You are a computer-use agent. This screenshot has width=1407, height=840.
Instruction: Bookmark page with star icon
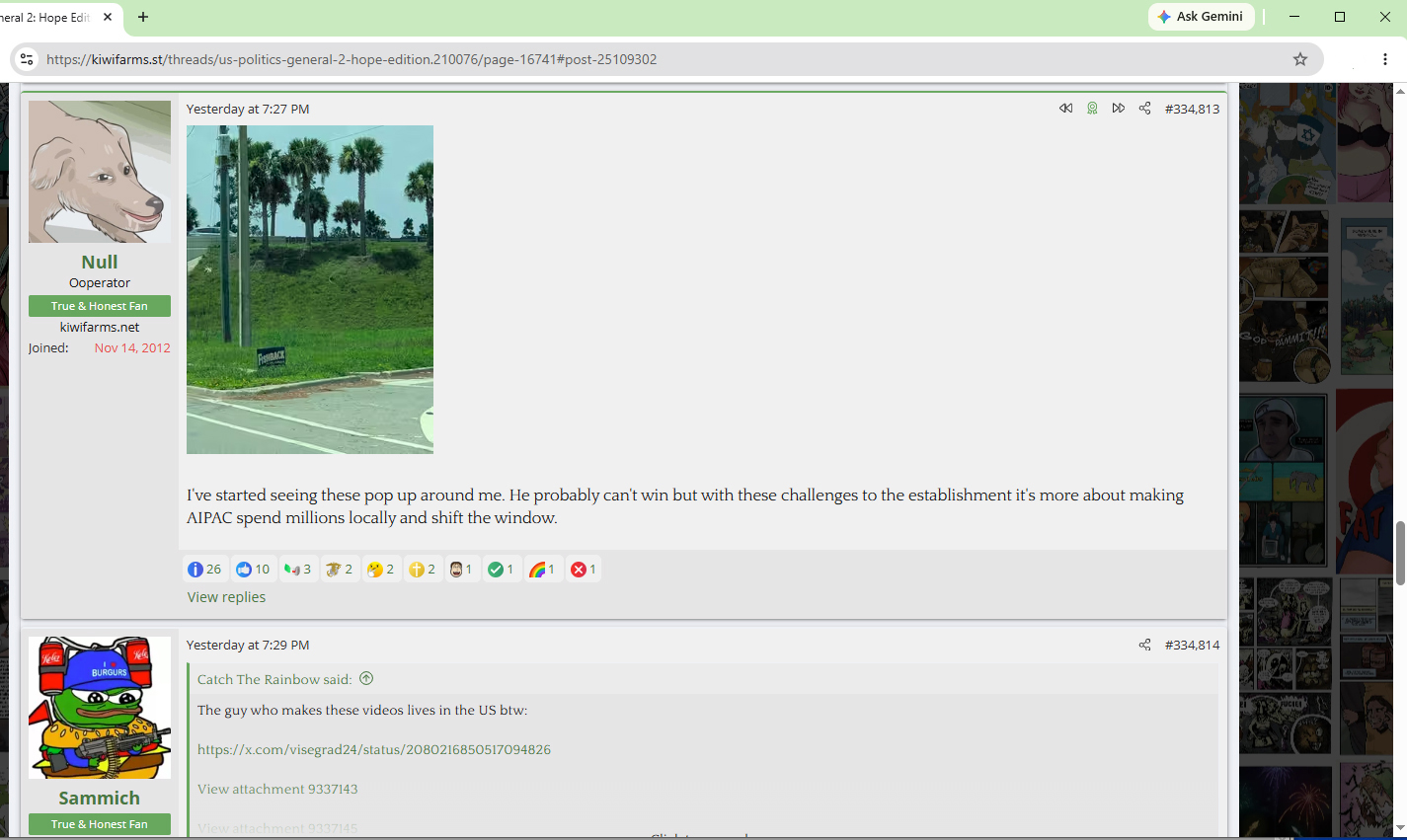pyautogui.click(x=1300, y=59)
